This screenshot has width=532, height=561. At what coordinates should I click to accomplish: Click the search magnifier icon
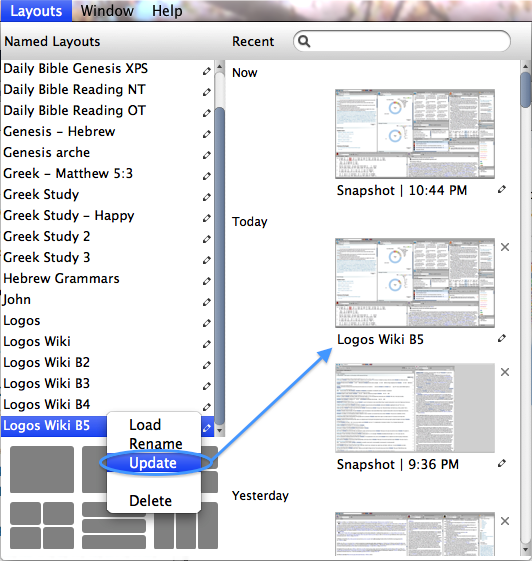click(x=304, y=41)
